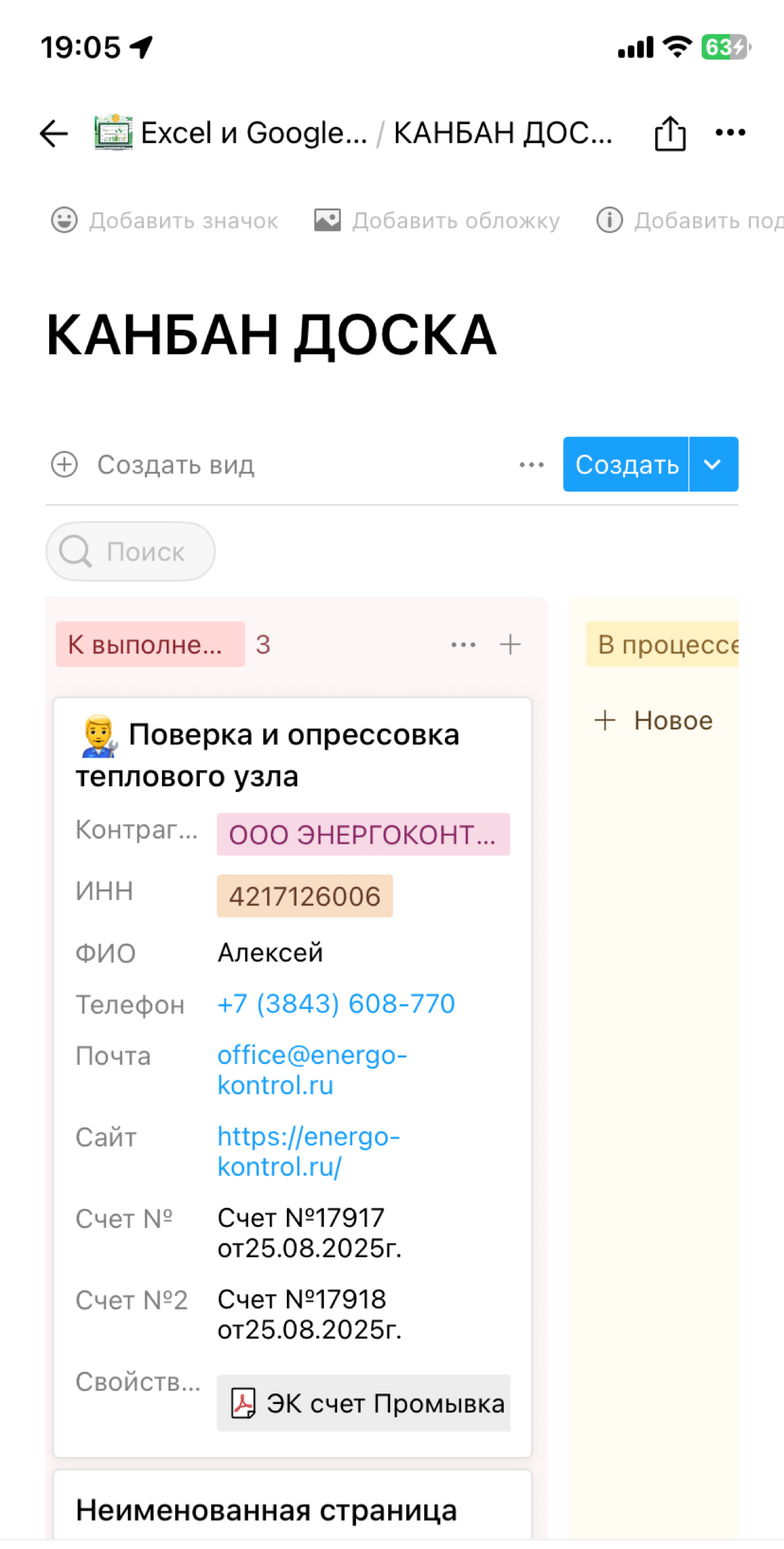The width and height of the screenshot is (784, 1549).
Task: Open К выполне... column options menu
Action: (x=463, y=644)
